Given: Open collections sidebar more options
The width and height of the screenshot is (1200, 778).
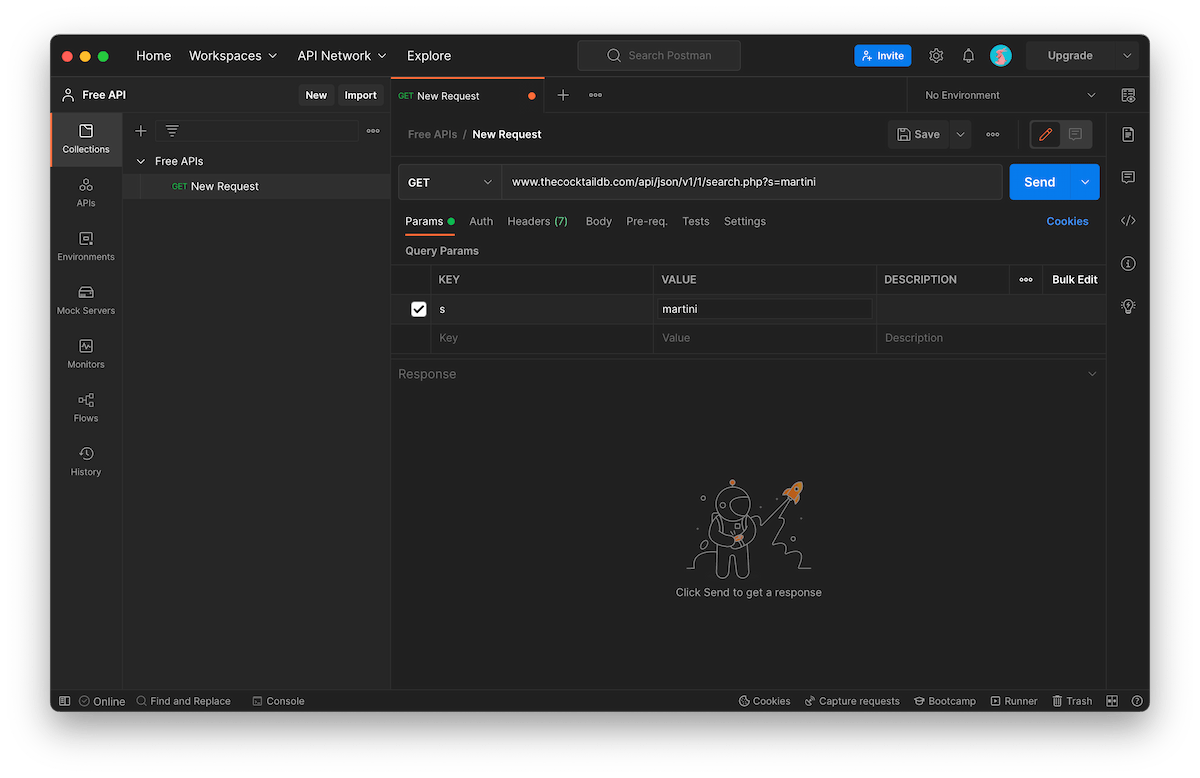Looking at the screenshot, I should point(373,131).
